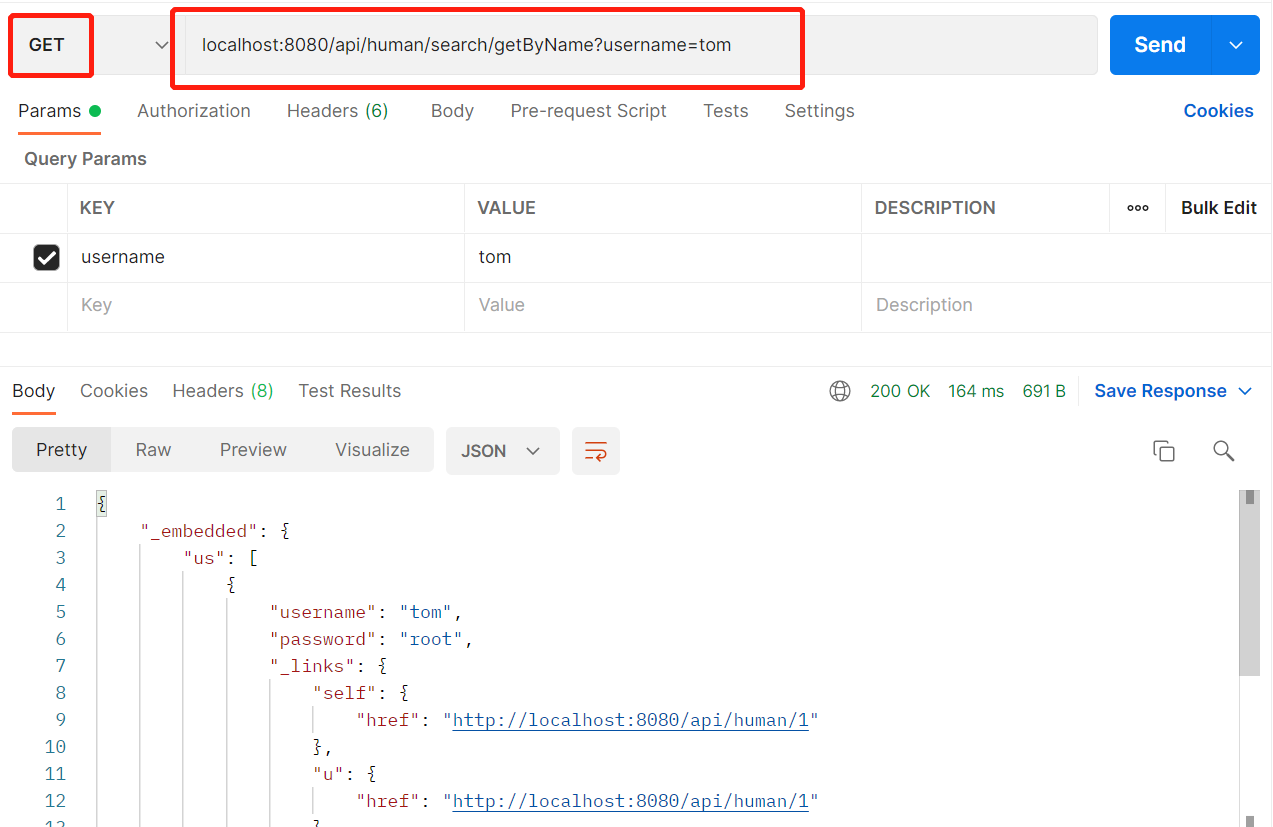This screenshot has height=827, width=1273.
Task: Click the "password" key on line 6
Action: [323, 639]
